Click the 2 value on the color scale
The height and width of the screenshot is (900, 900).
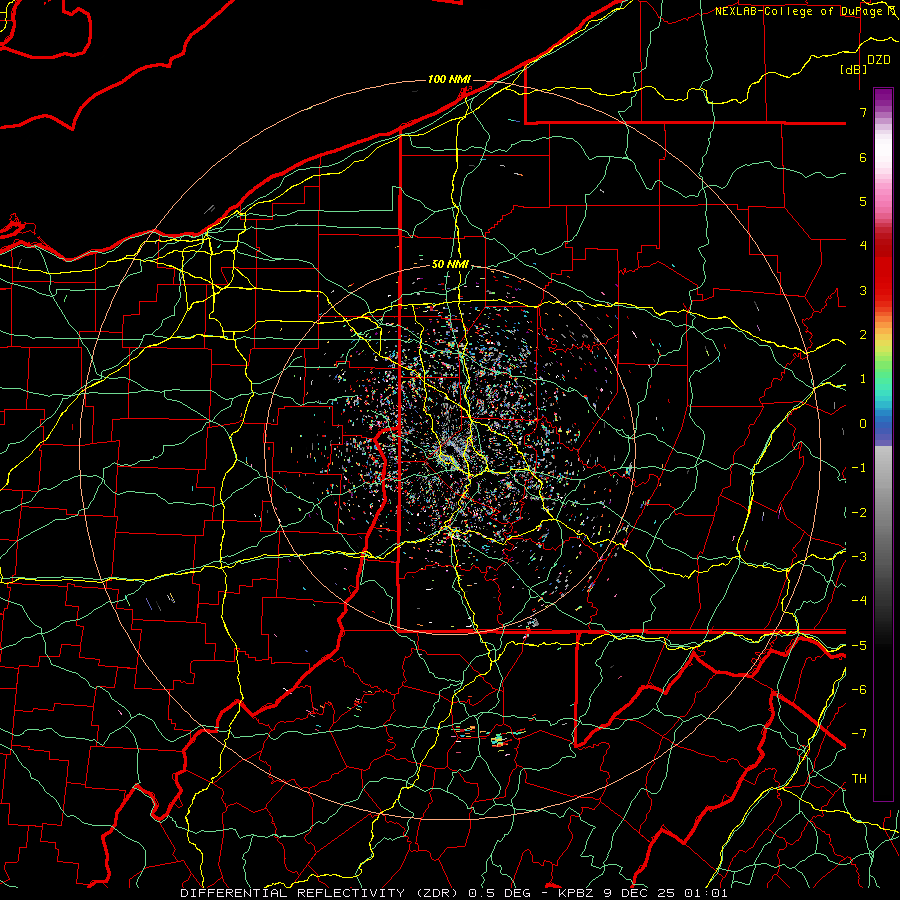click(863, 335)
